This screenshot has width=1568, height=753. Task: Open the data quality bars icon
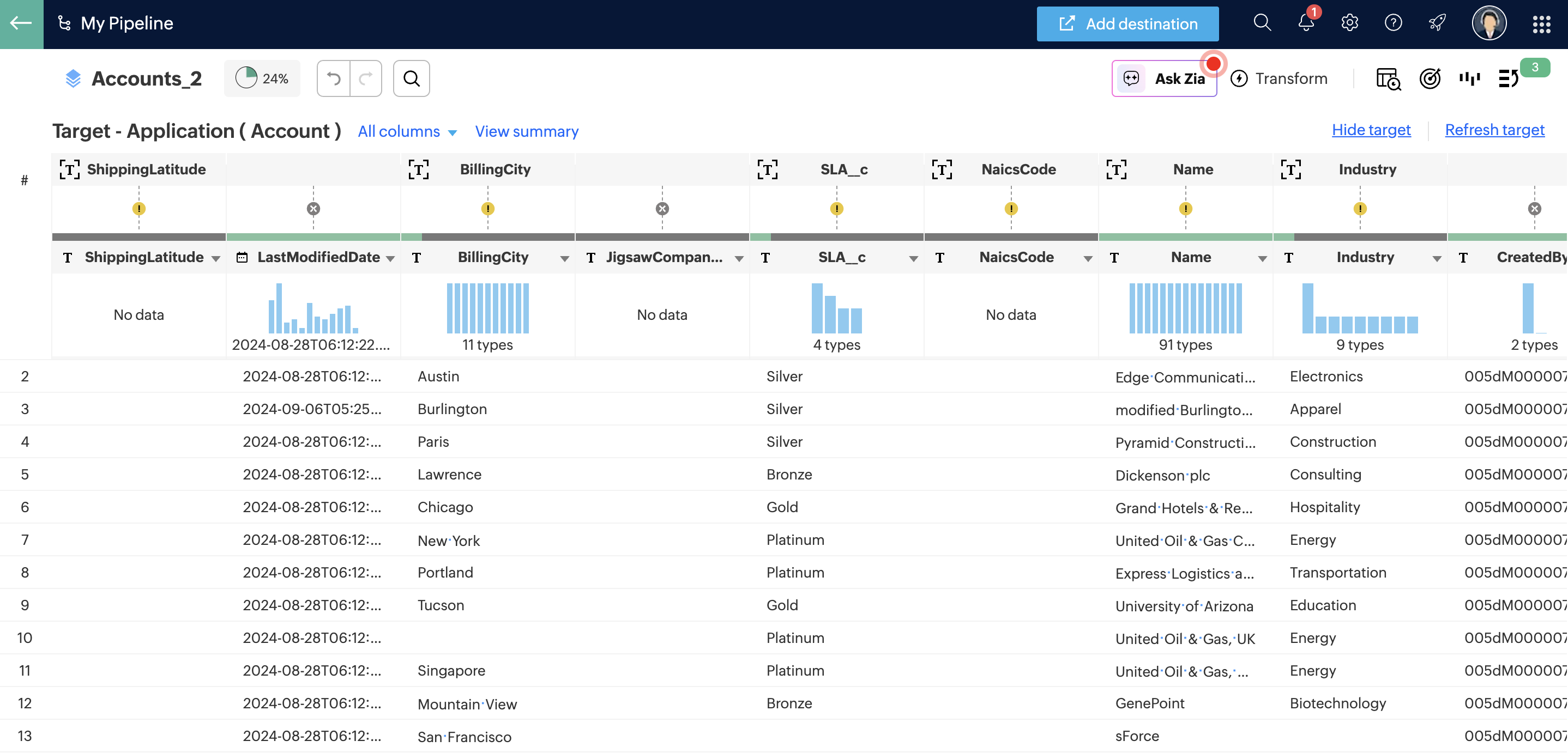pos(1469,78)
